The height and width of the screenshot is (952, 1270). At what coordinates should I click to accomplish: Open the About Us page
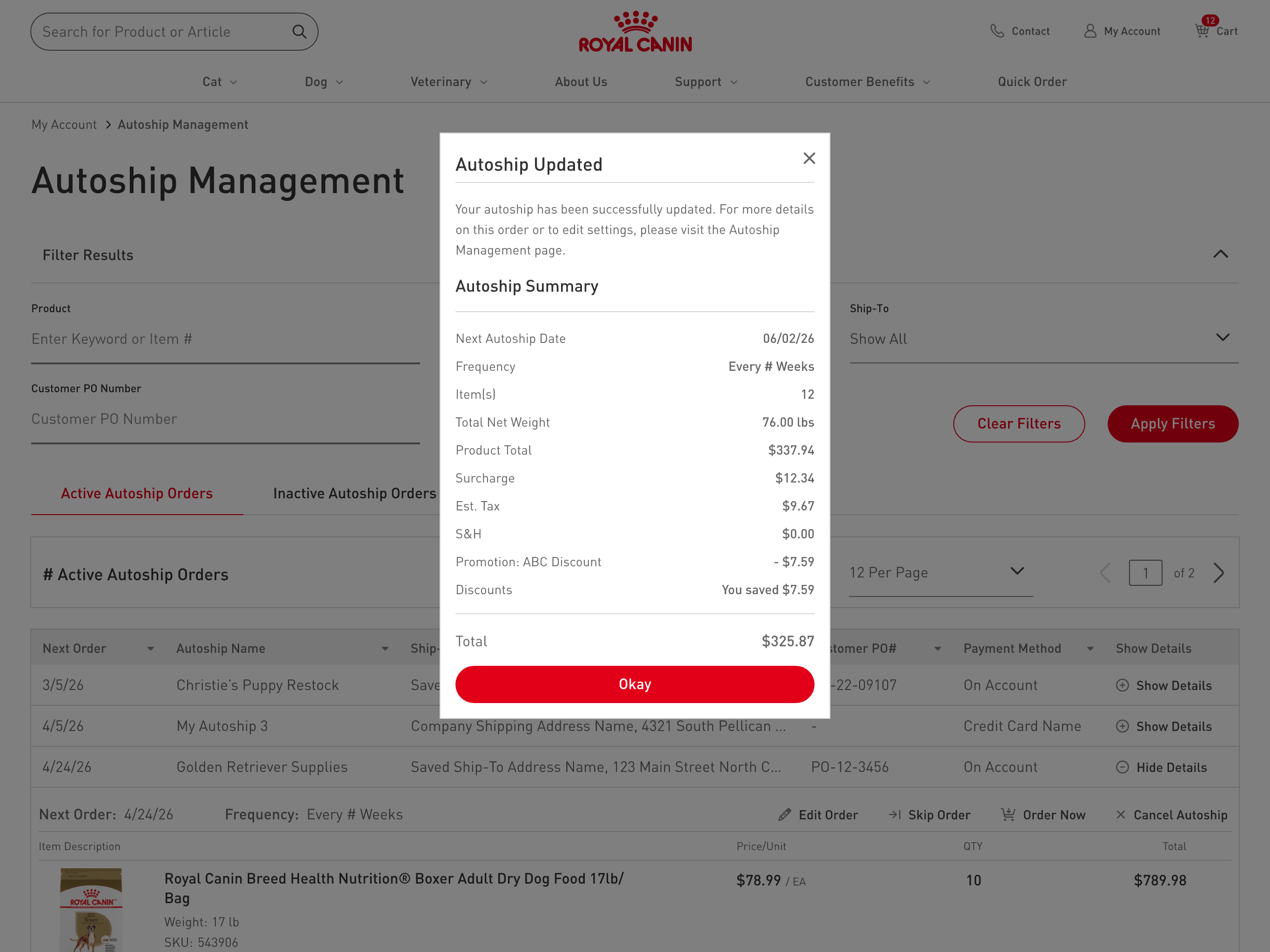pyautogui.click(x=581, y=82)
